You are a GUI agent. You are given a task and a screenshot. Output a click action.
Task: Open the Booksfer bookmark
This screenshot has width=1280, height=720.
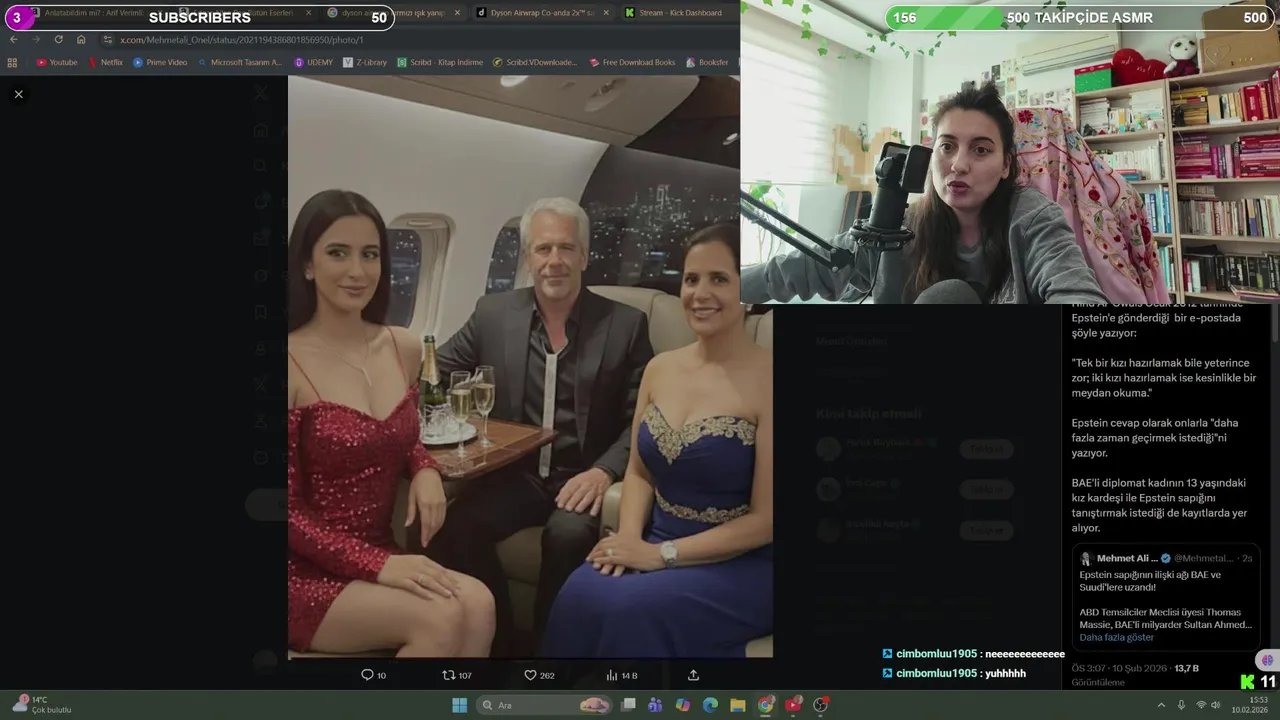[707, 62]
